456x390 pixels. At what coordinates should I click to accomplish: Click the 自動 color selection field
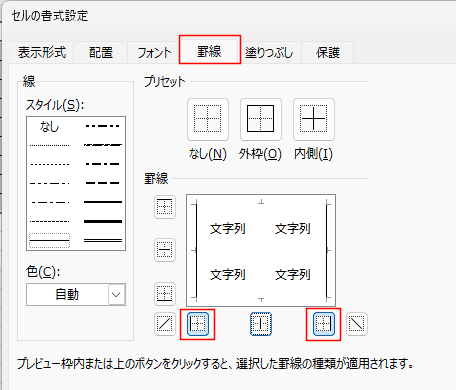[76, 295]
